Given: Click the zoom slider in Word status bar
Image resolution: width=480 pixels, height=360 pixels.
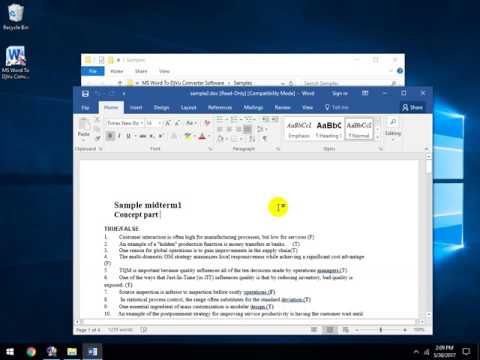Looking at the screenshot, I should click(x=381, y=330).
